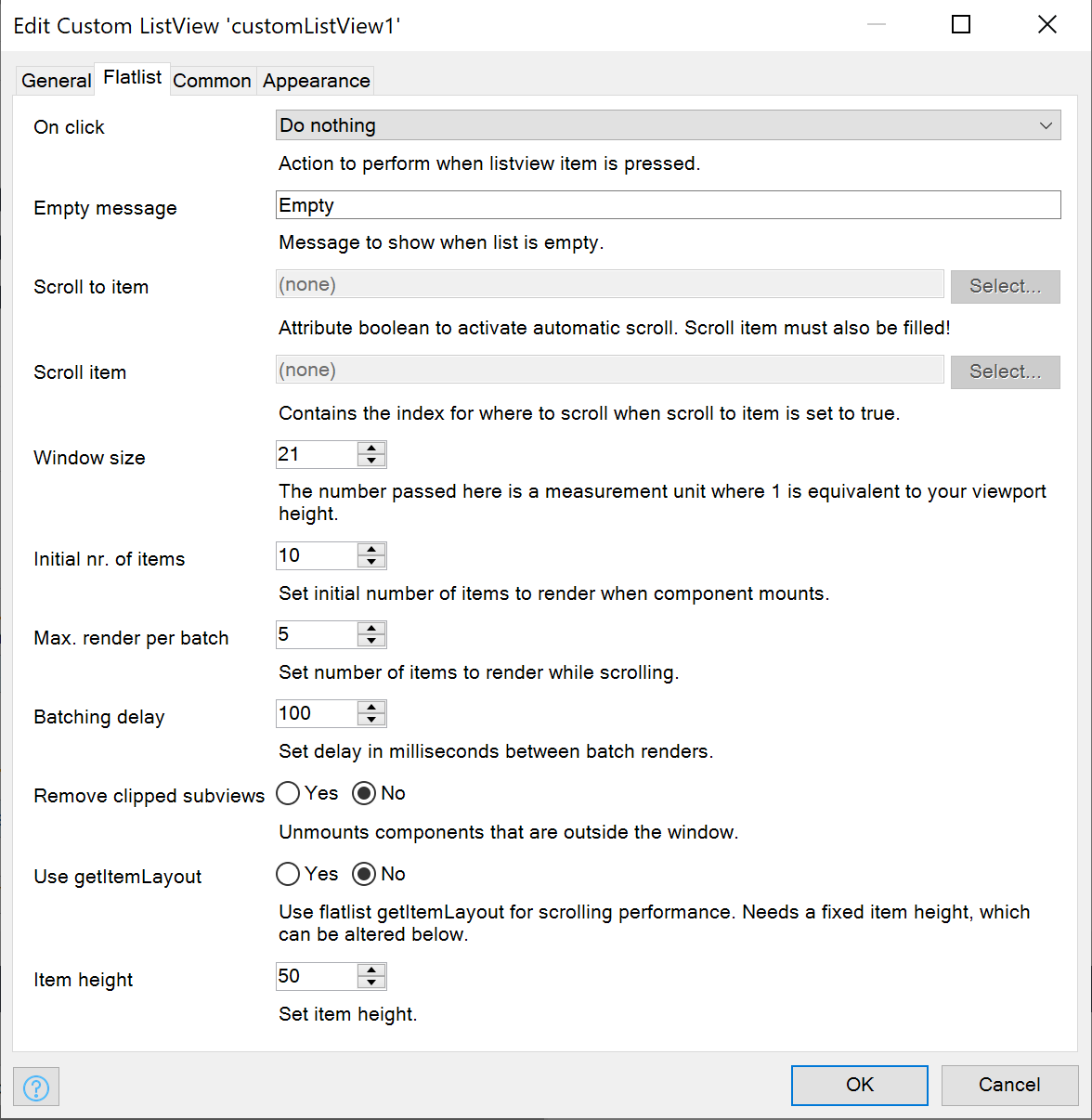Go to the Common tab
Screen dimensions: 1092x1120
tap(212, 81)
